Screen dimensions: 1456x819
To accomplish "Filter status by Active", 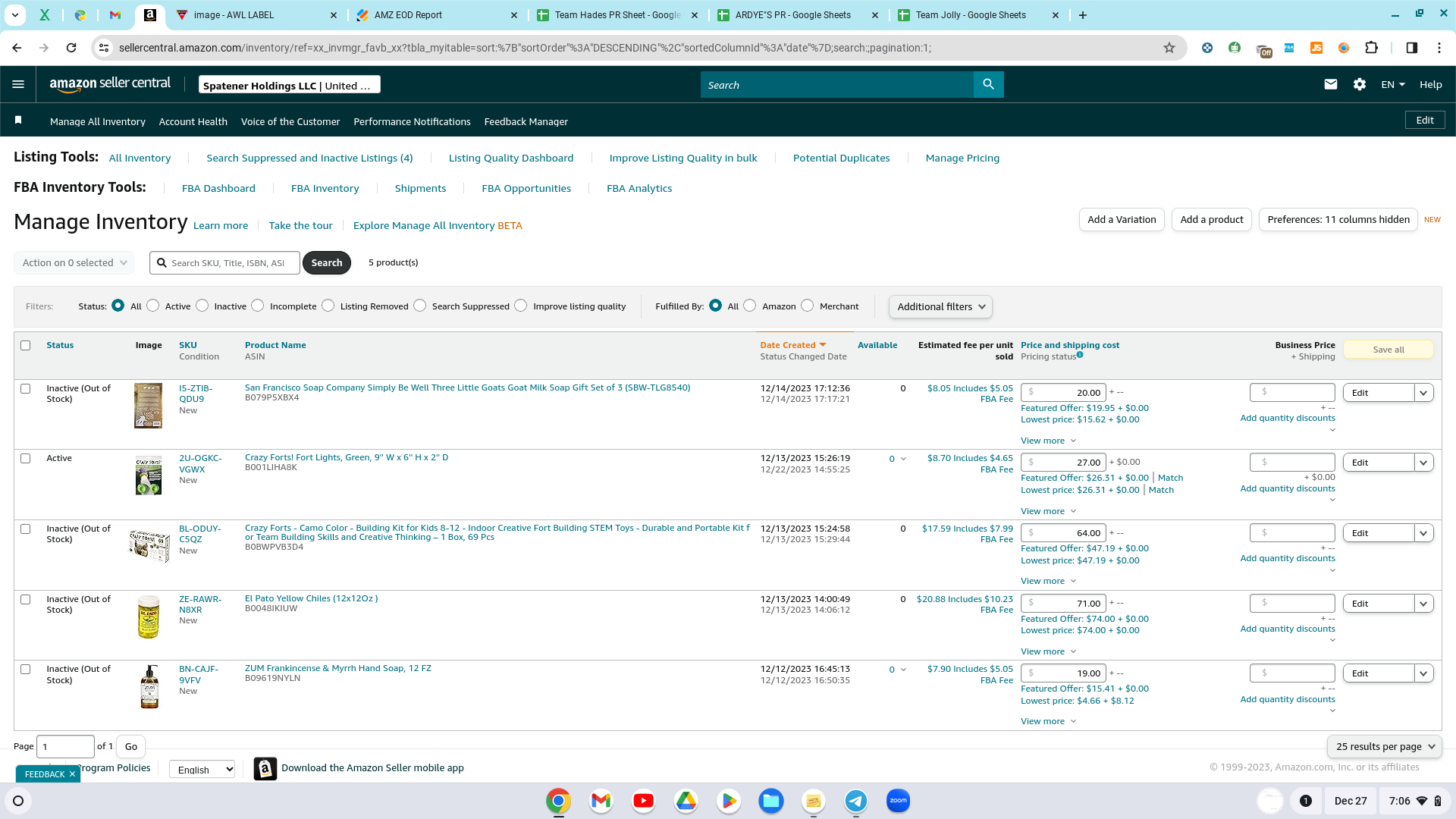I will tap(153, 306).
